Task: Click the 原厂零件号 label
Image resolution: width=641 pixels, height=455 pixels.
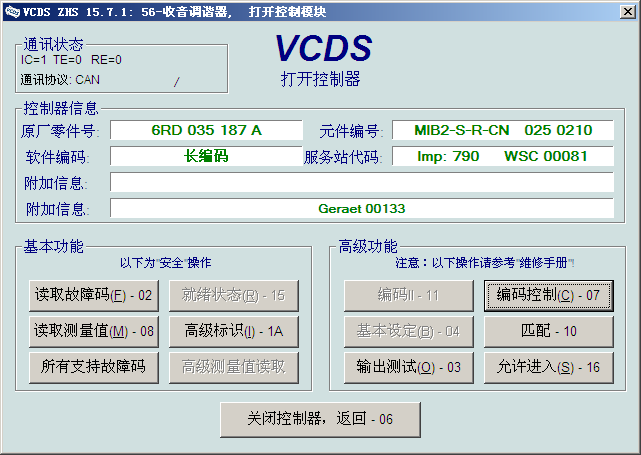Action: point(60,131)
